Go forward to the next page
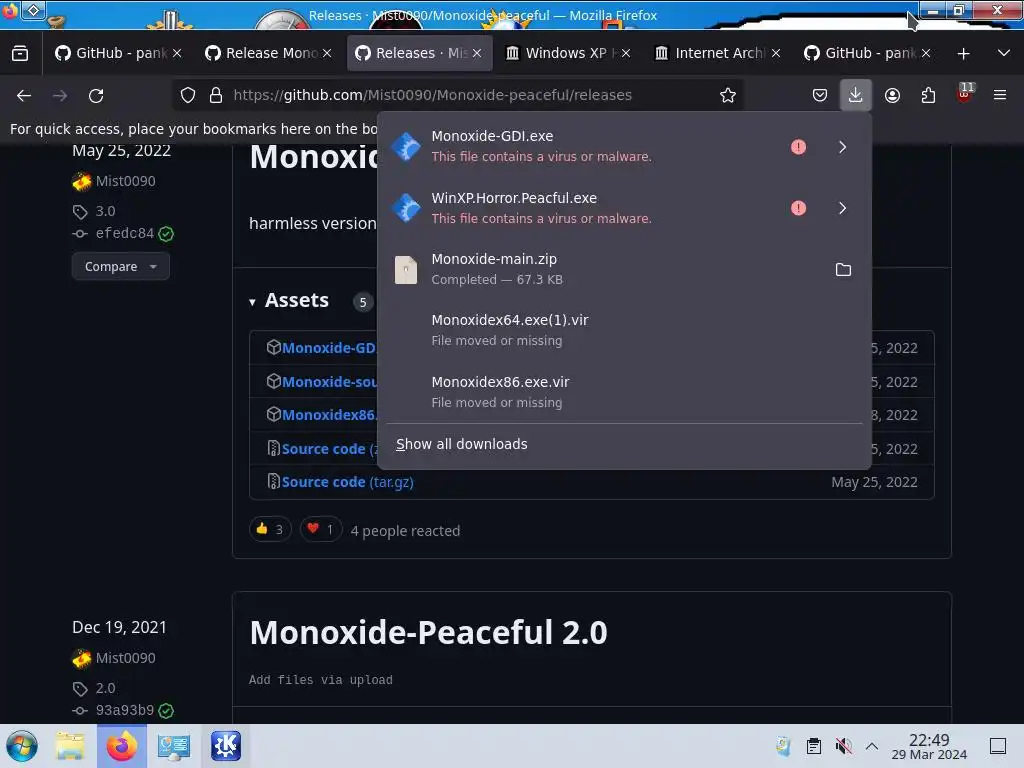 (60, 96)
